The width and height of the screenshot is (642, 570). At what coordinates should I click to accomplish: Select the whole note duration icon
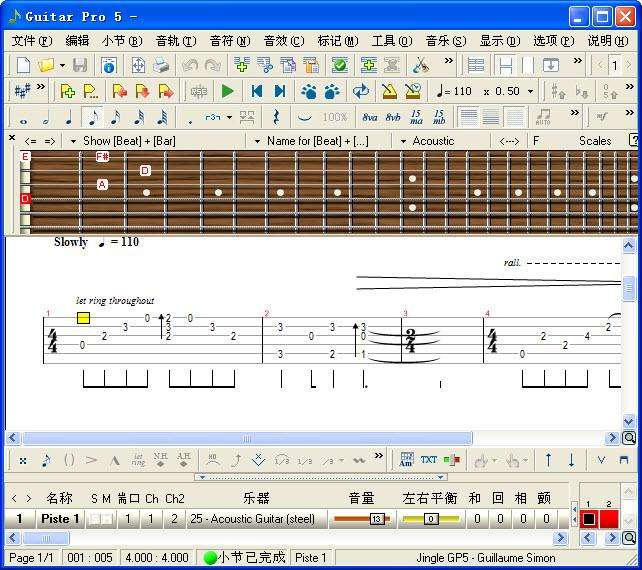[x=23, y=117]
